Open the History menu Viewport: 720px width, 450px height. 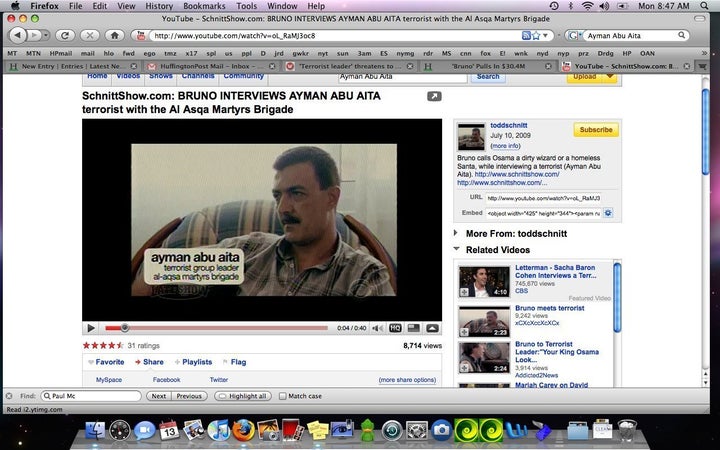pyautogui.click(x=159, y=6)
